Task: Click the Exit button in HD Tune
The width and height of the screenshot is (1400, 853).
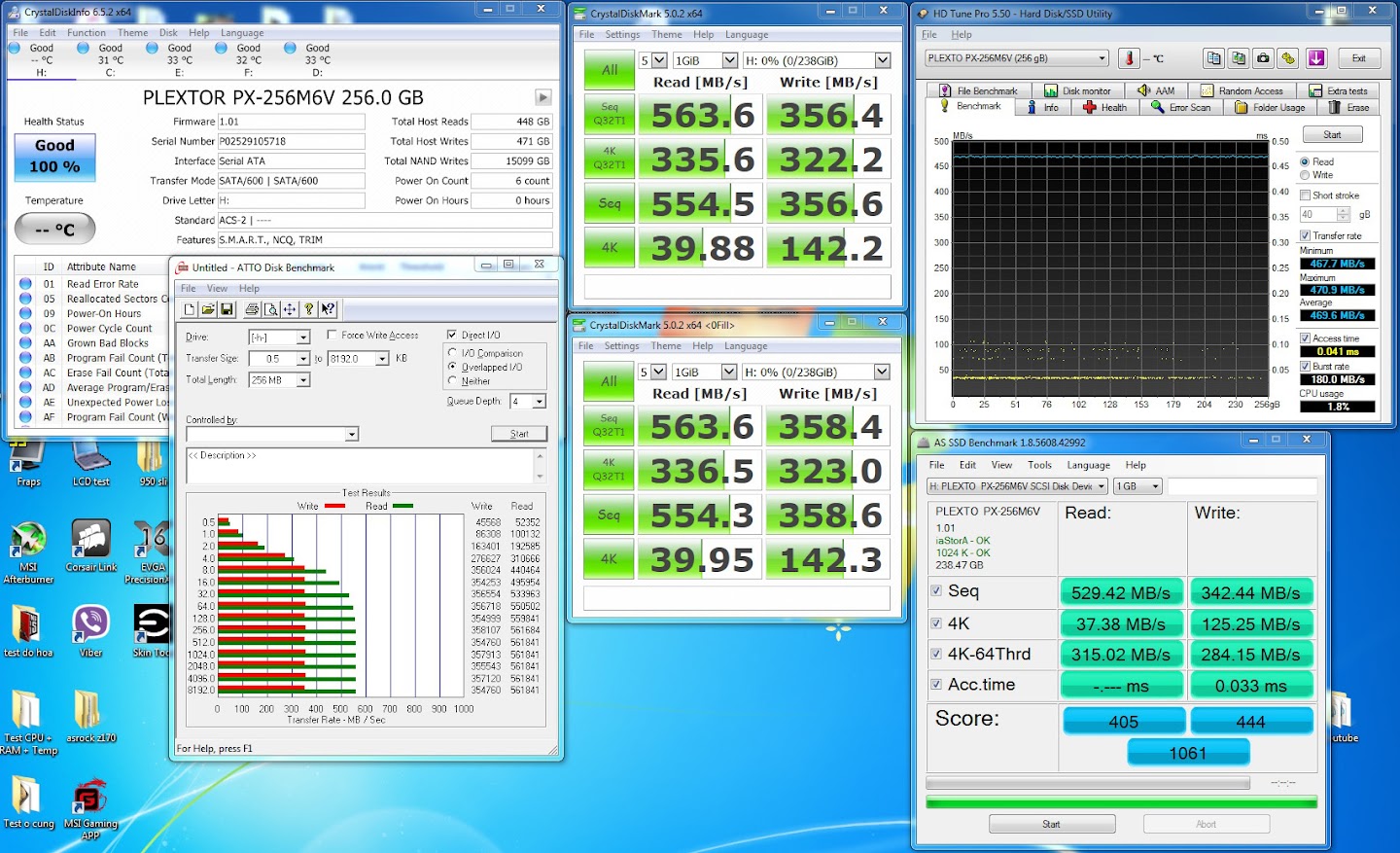Action: 1358,58
